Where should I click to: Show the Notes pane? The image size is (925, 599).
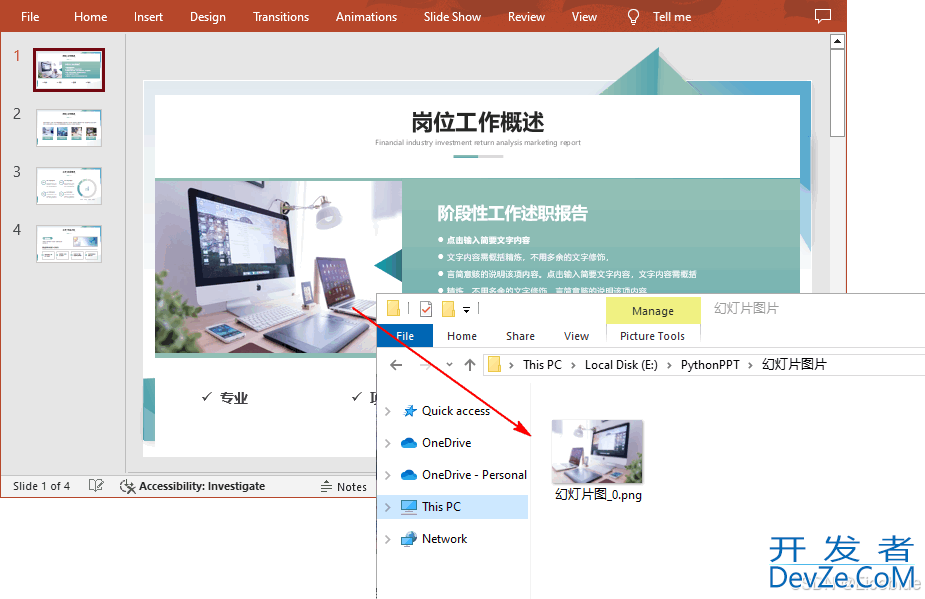pos(343,487)
